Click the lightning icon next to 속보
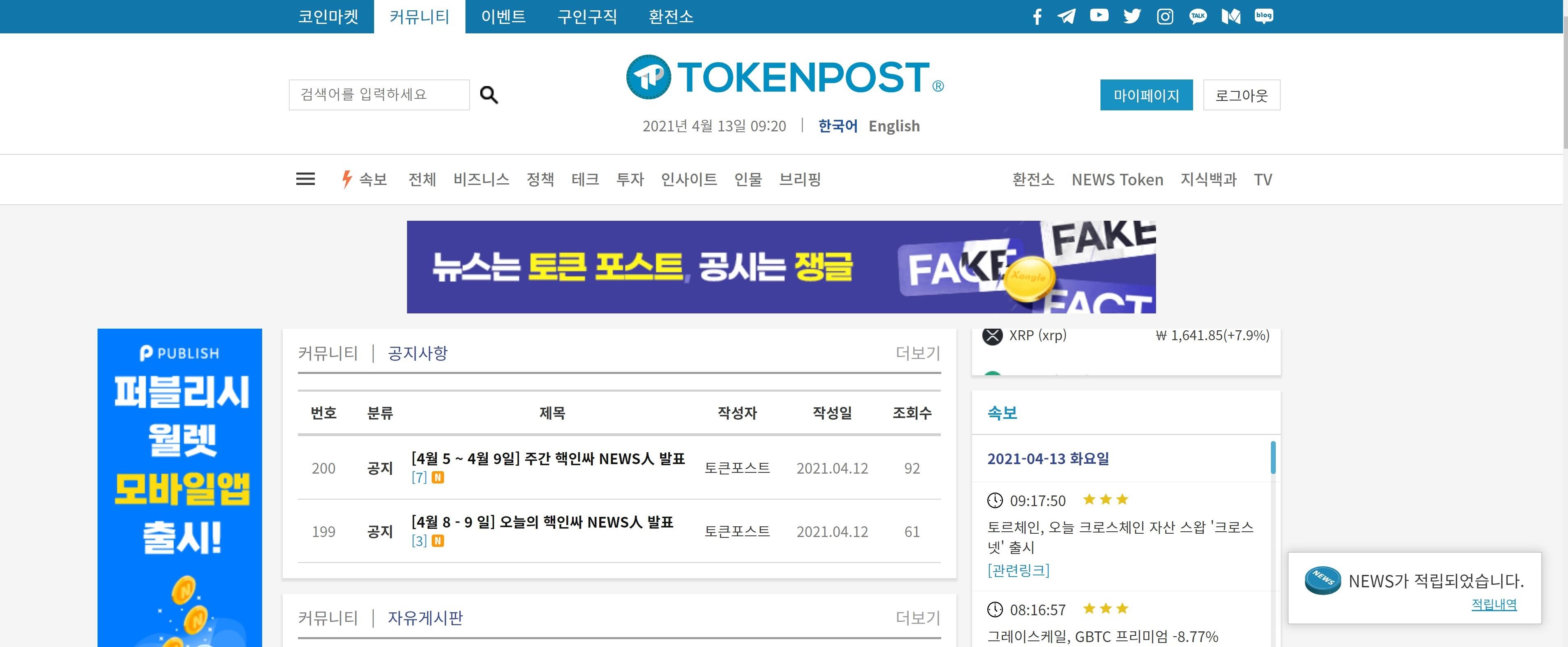Image resolution: width=1568 pixels, height=647 pixels. [347, 179]
